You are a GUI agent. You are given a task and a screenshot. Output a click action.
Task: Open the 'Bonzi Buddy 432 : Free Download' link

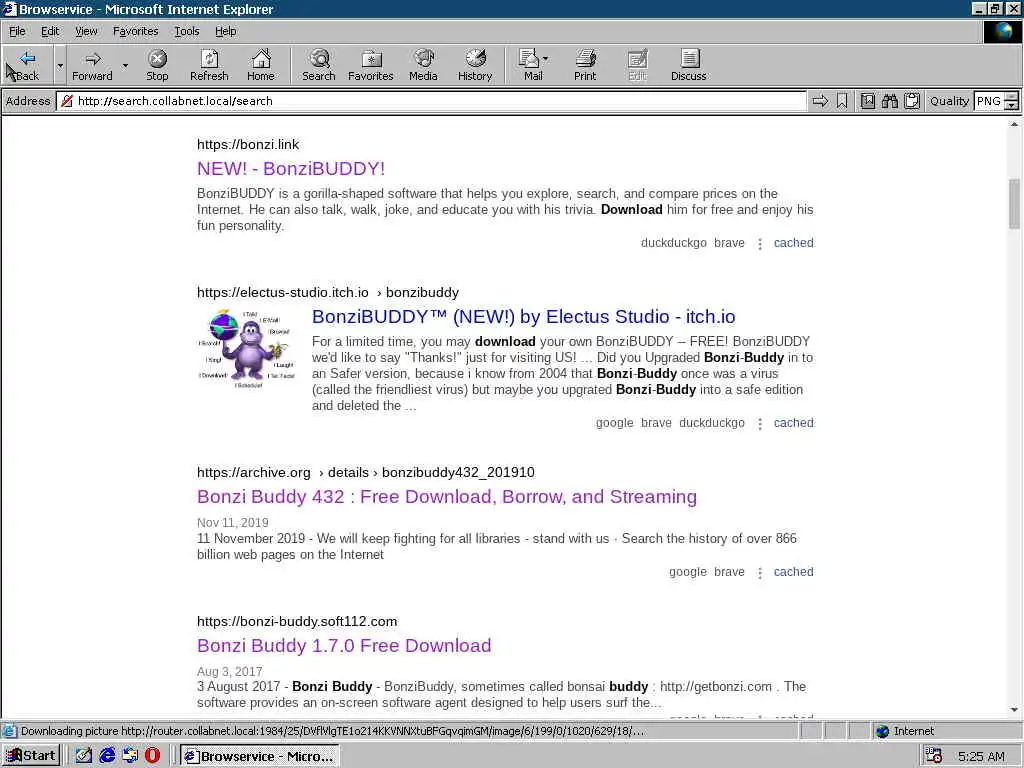pyautogui.click(x=447, y=497)
